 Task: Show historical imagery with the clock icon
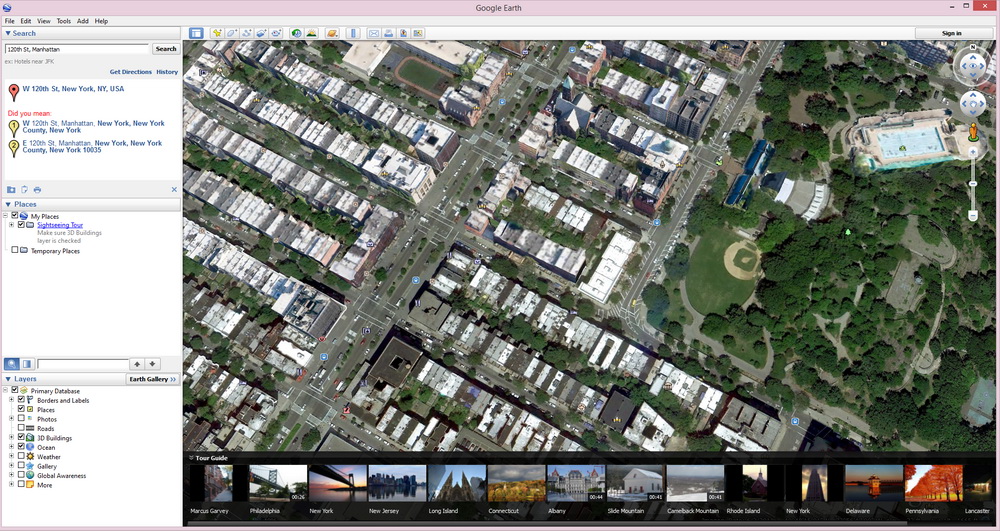296,33
